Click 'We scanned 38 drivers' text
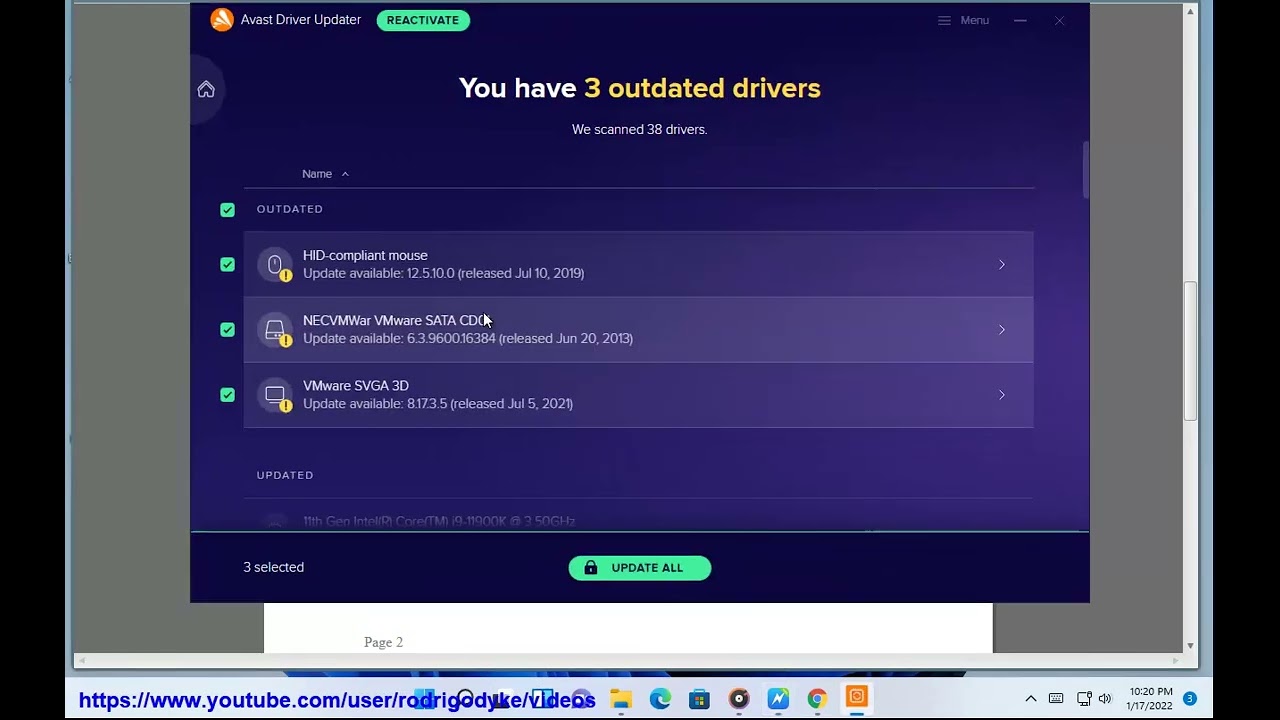The image size is (1280, 720). pyautogui.click(x=640, y=130)
